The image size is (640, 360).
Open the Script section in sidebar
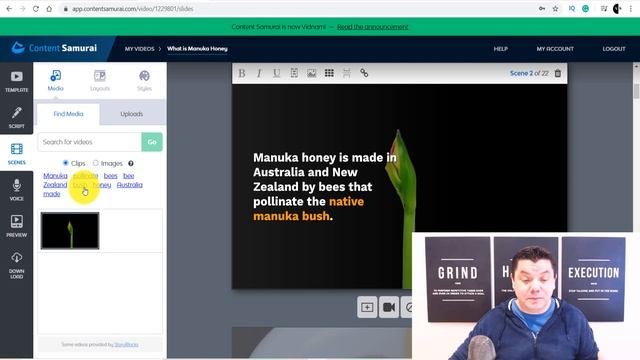16,117
